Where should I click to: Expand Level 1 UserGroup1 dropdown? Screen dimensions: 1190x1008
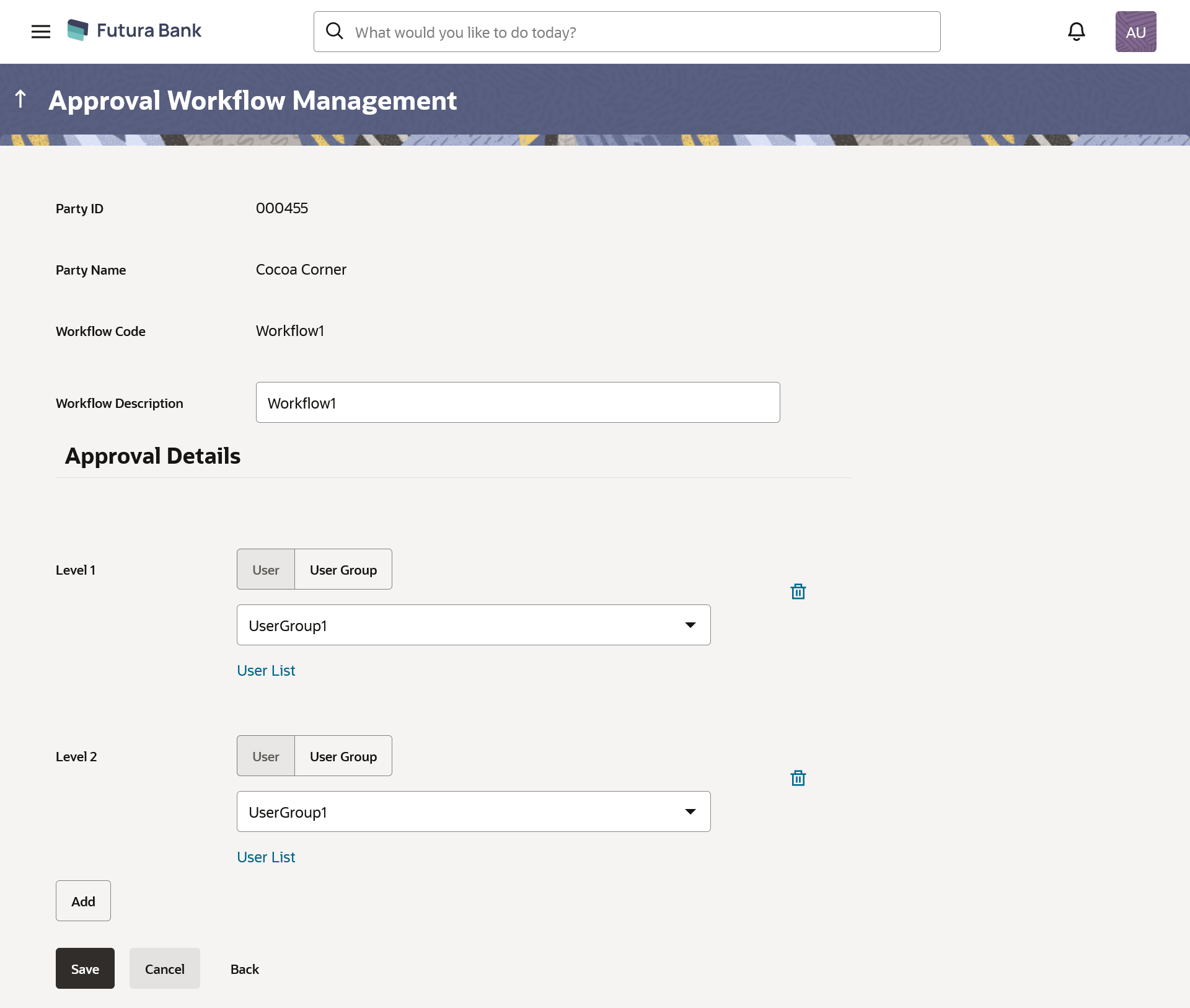690,625
